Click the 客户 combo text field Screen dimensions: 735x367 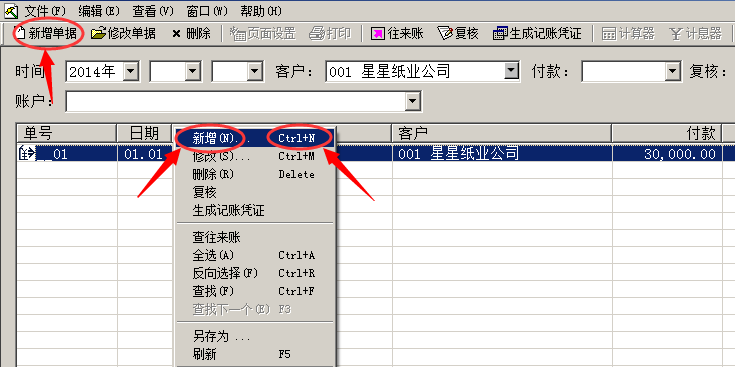(x=415, y=72)
